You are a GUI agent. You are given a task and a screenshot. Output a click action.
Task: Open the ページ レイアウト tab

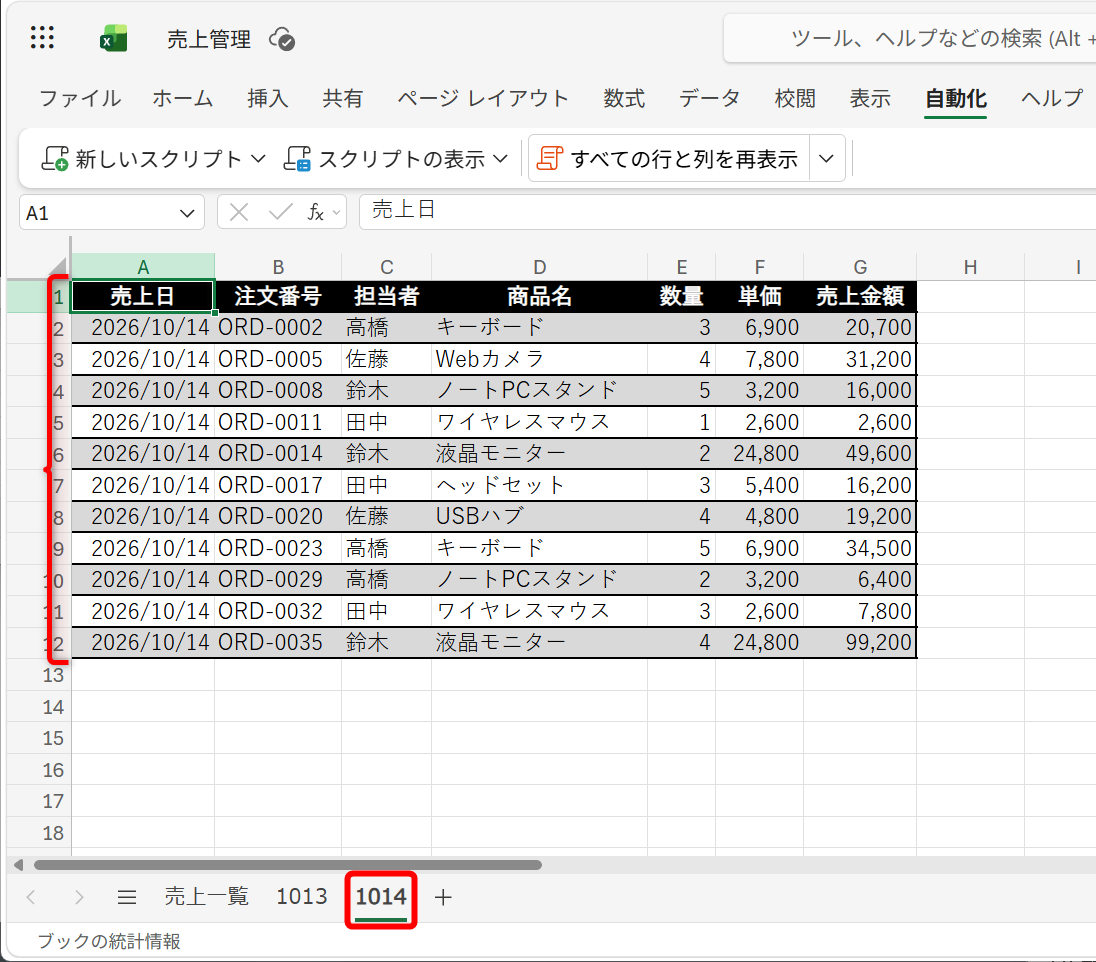pos(483,99)
